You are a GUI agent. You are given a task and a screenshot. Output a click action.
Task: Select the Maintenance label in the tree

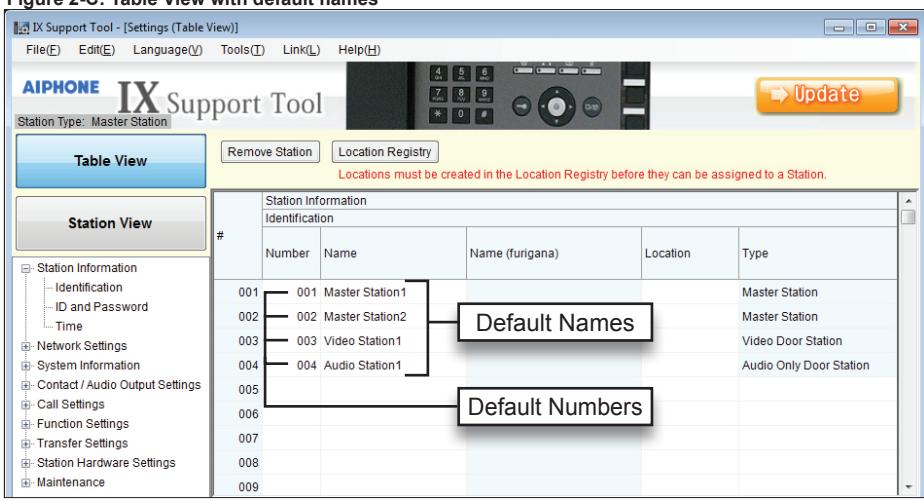[71, 482]
